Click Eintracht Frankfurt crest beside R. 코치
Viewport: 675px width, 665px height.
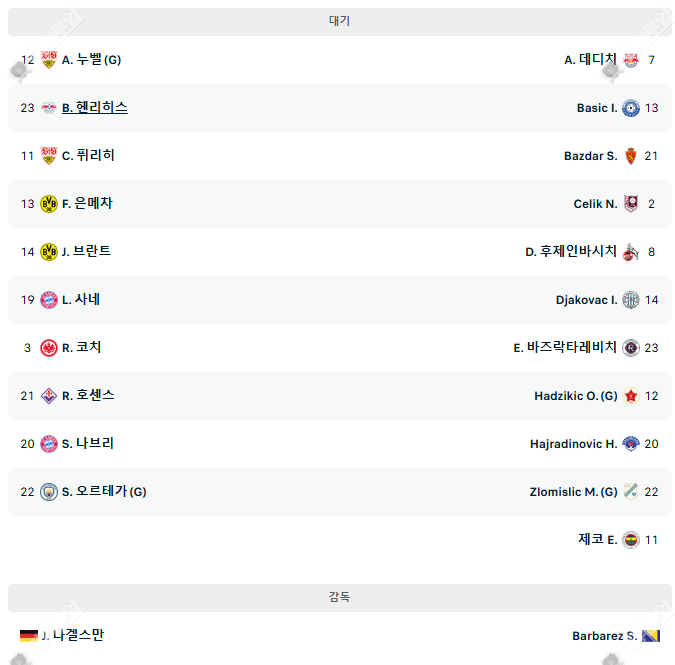click(x=49, y=348)
